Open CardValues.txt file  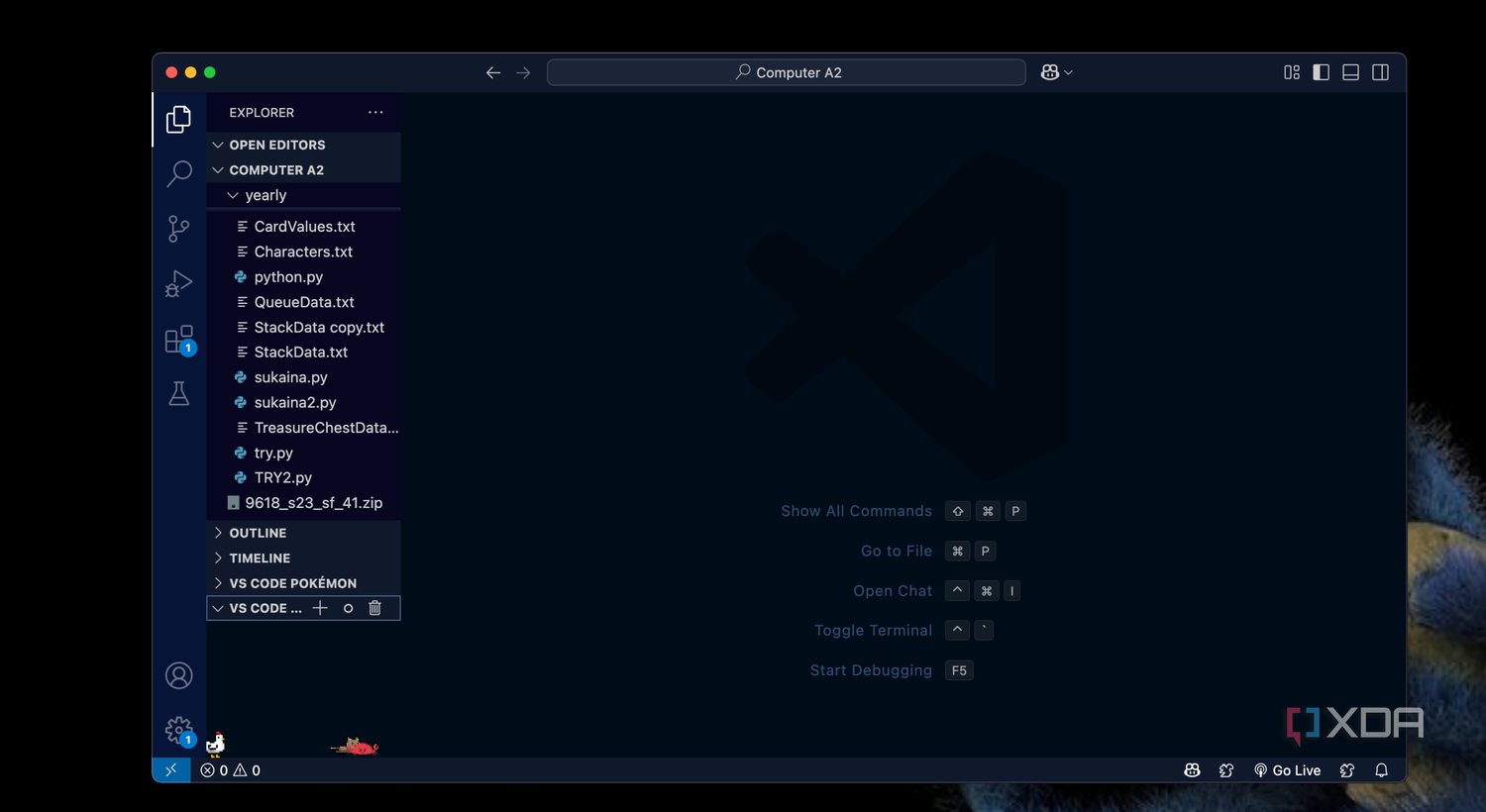click(303, 227)
